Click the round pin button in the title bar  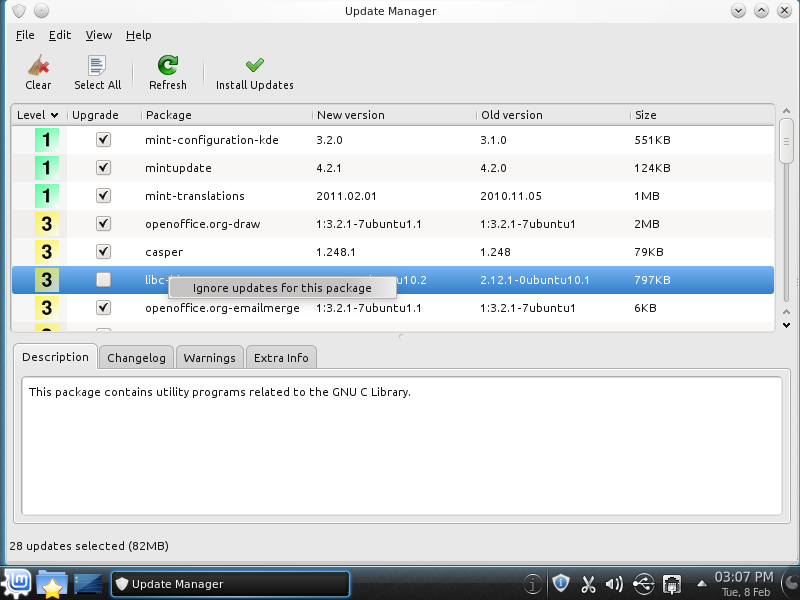tap(42, 11)
